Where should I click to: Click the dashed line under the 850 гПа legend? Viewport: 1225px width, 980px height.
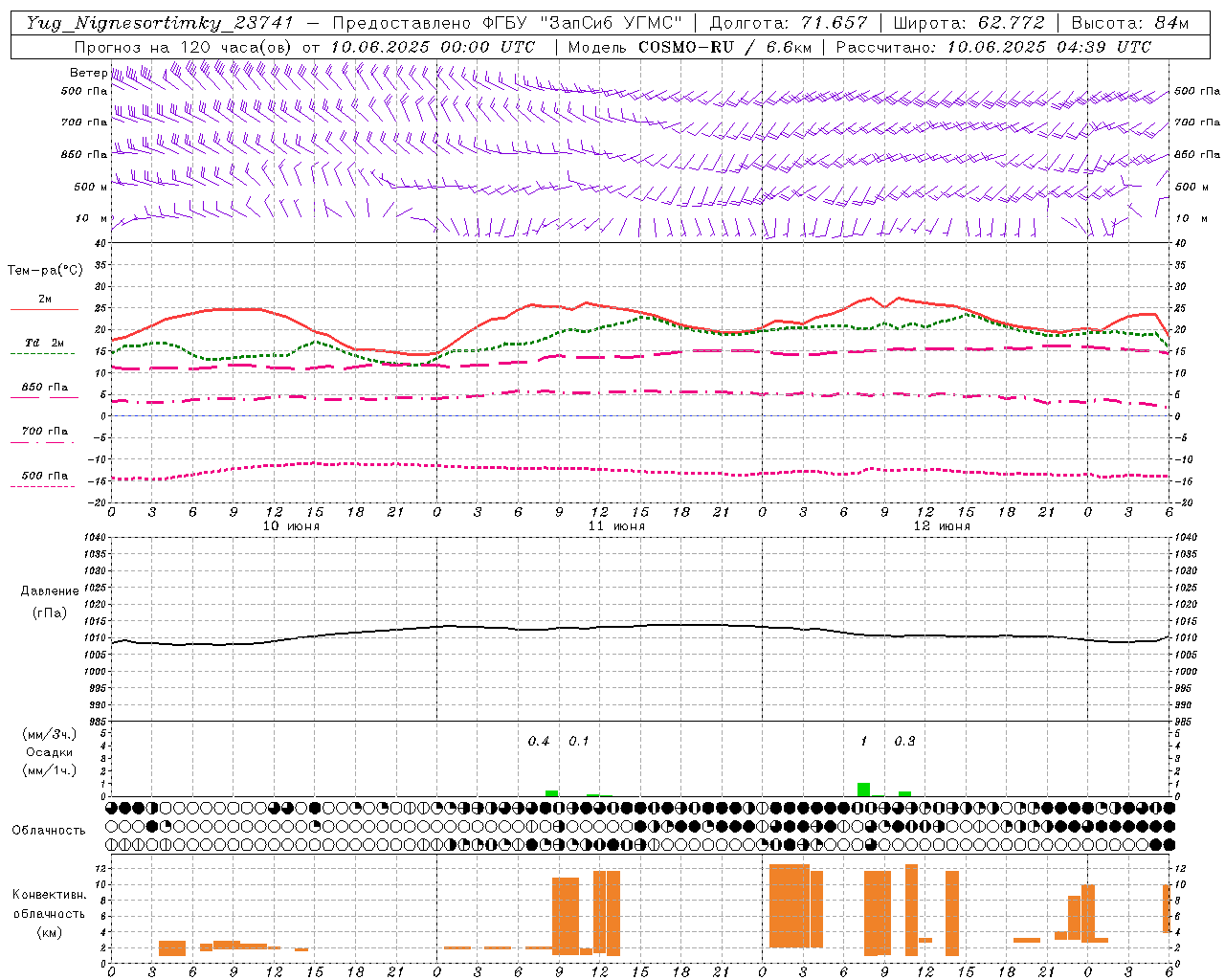pyautogui.click(x=44, y=397)
